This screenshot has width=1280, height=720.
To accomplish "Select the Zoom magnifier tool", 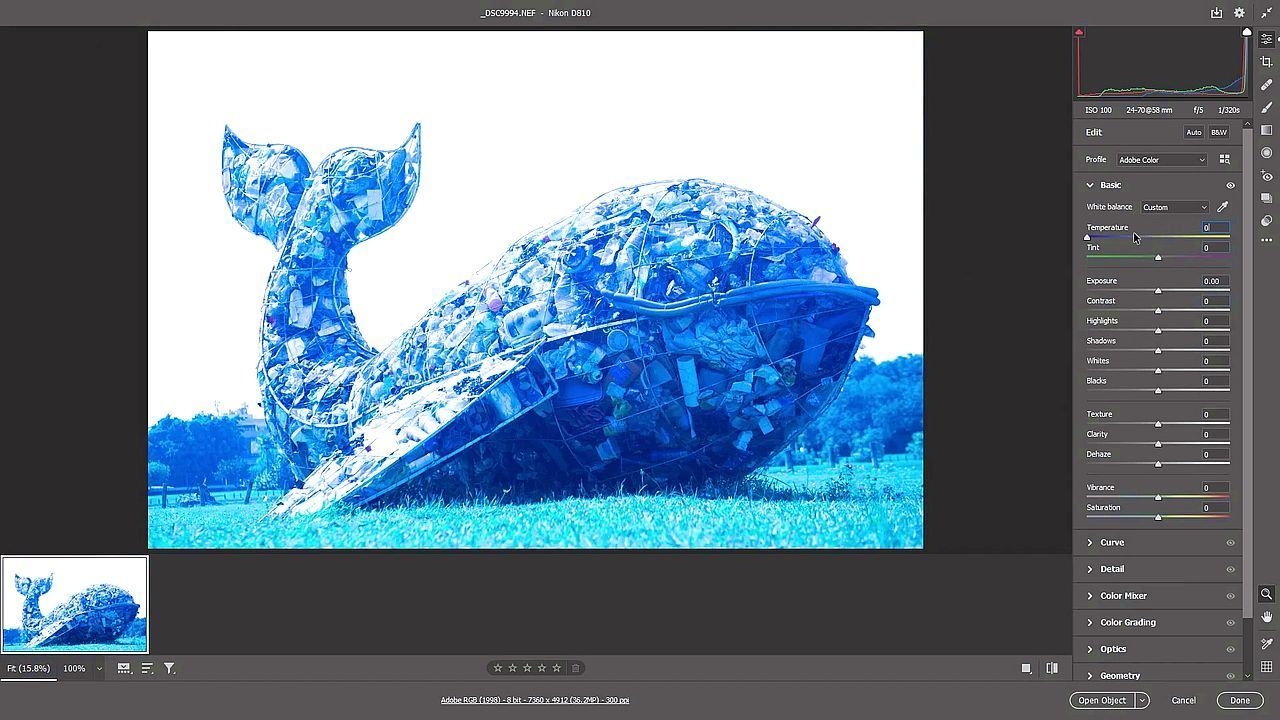I will click(x=1266, y=594).
